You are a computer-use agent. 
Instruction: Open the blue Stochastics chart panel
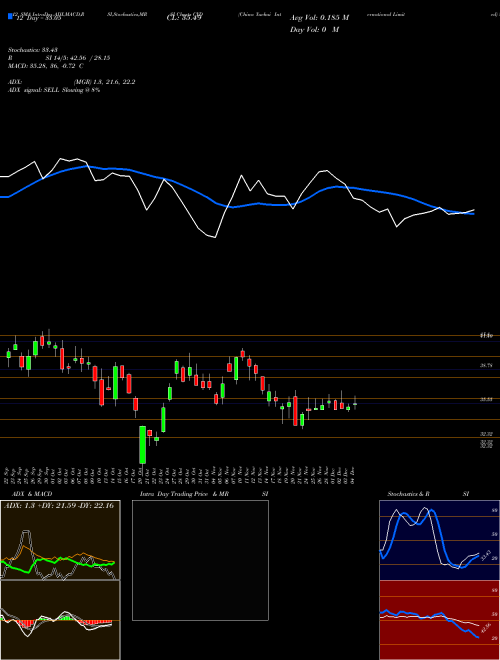coord(439,540)
